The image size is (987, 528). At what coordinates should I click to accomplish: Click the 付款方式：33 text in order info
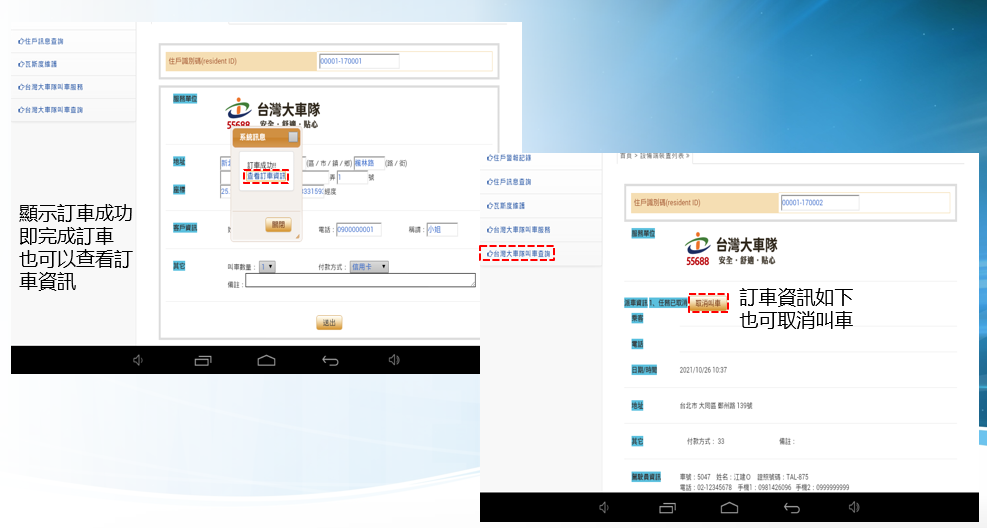705,442
